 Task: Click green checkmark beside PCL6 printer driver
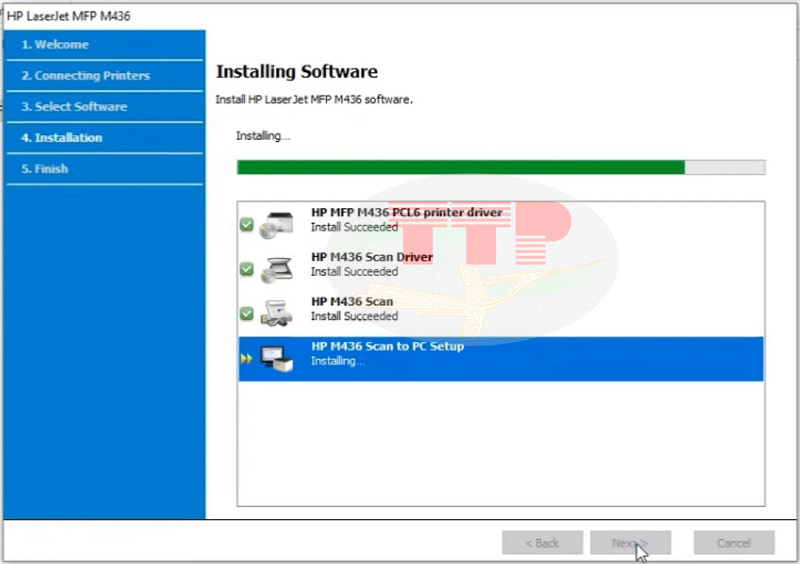click(247, 225)
